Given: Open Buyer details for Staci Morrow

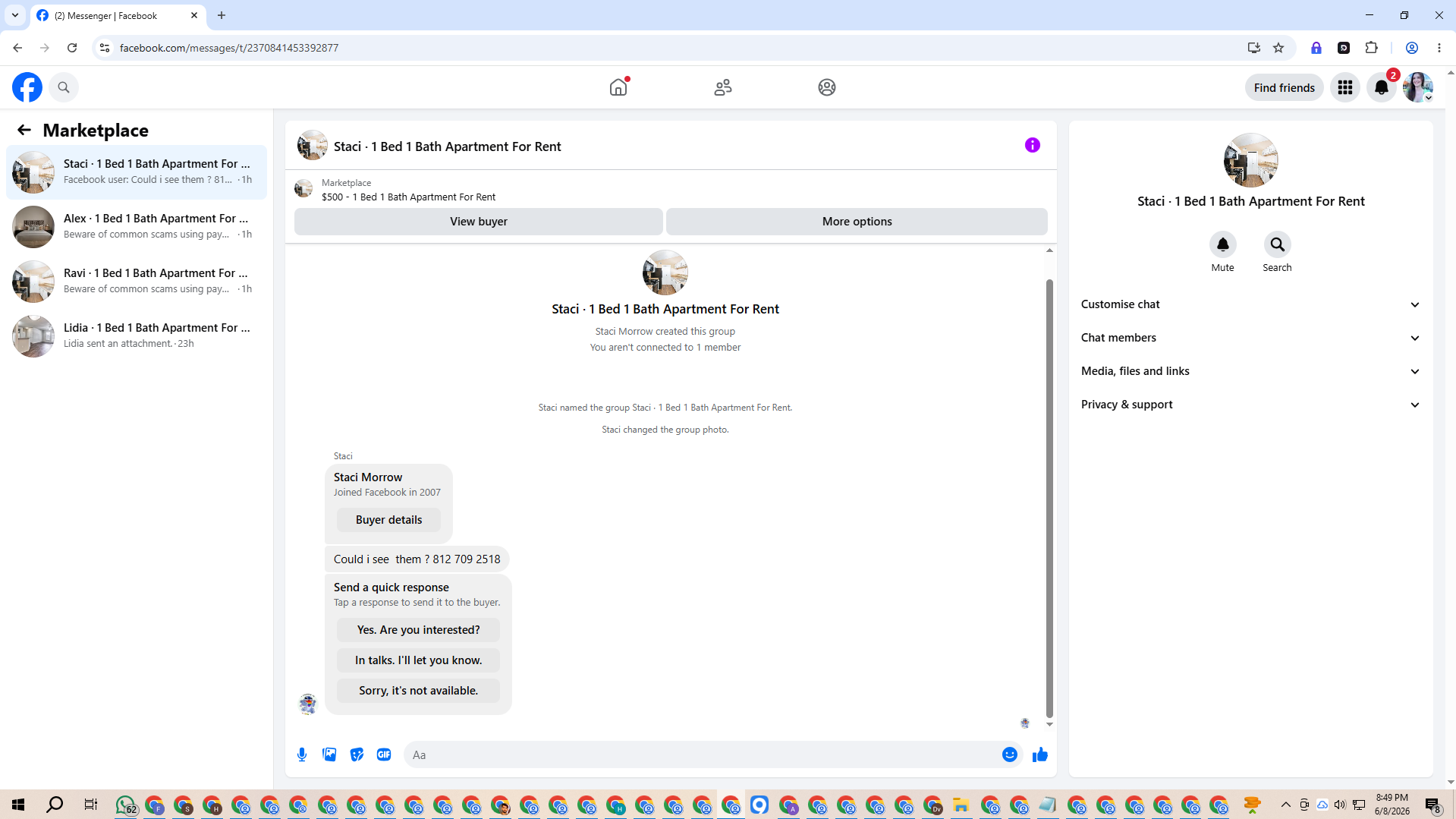Looking at the screenshot, I should [x=388, y=520].
